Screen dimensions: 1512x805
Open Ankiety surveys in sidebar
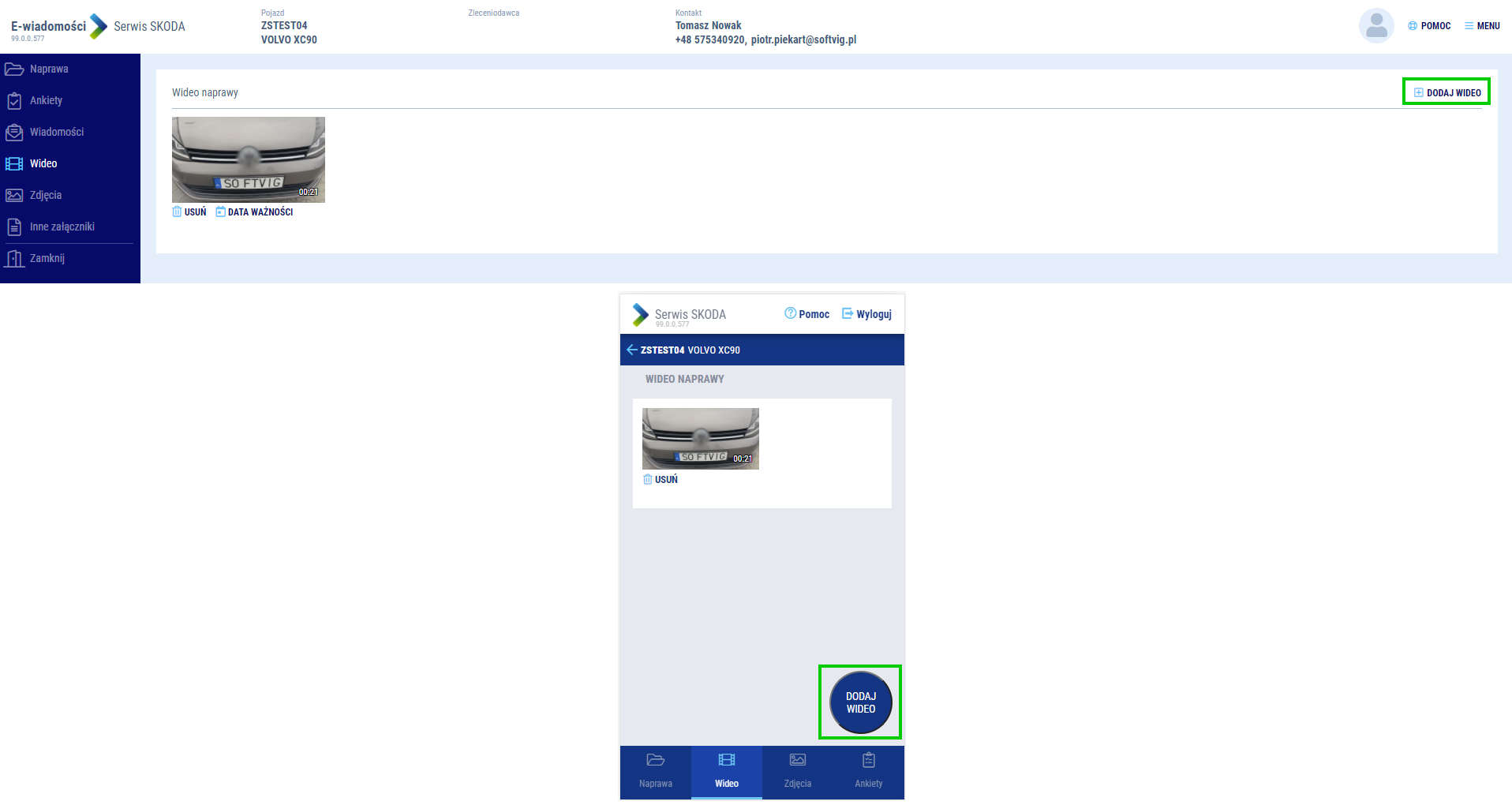[x=45, y=101]
